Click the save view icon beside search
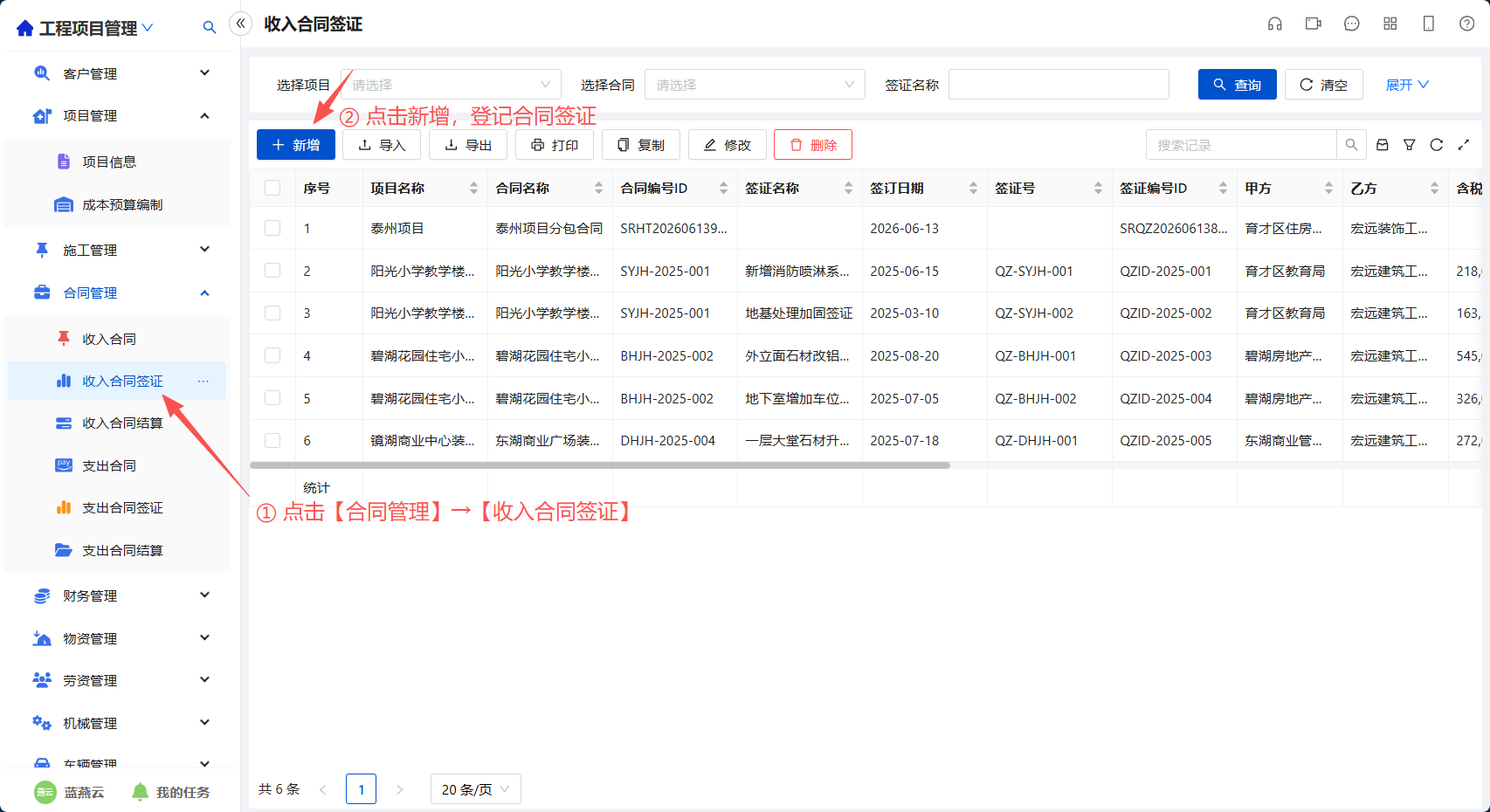The width and height of the screenshot is (1490, 812). pos(1383,145)
